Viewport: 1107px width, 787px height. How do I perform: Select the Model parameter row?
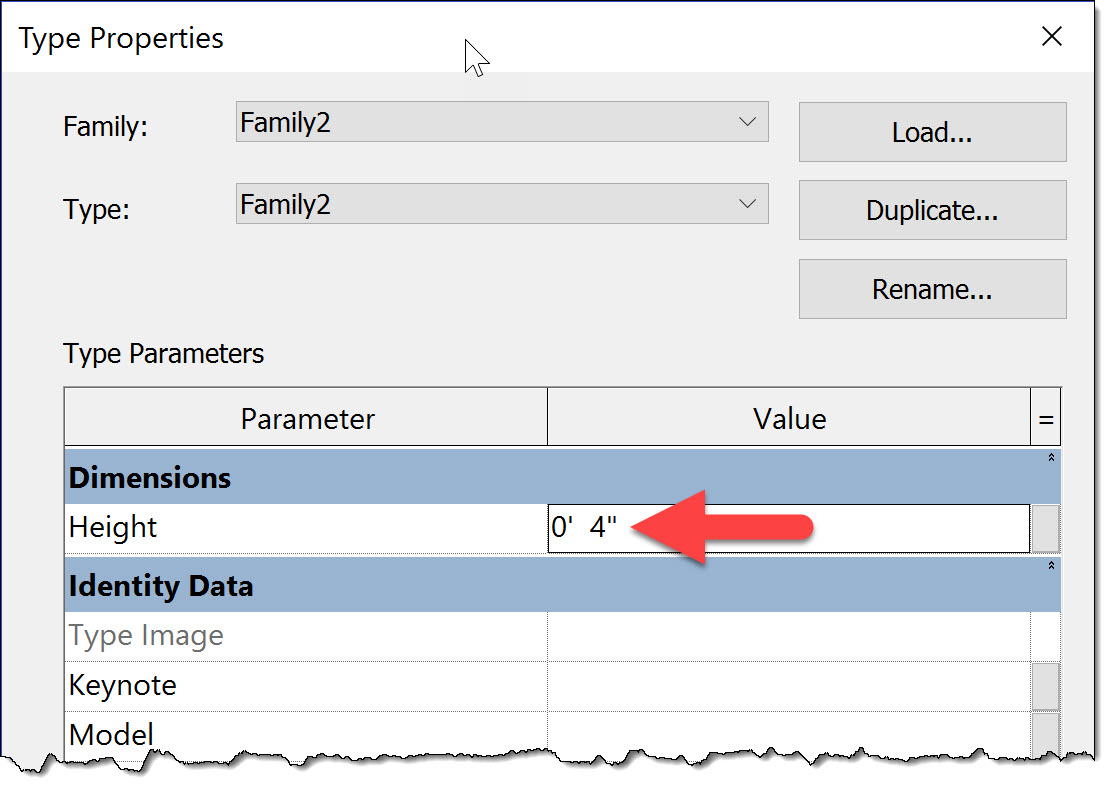click(300, 734)
